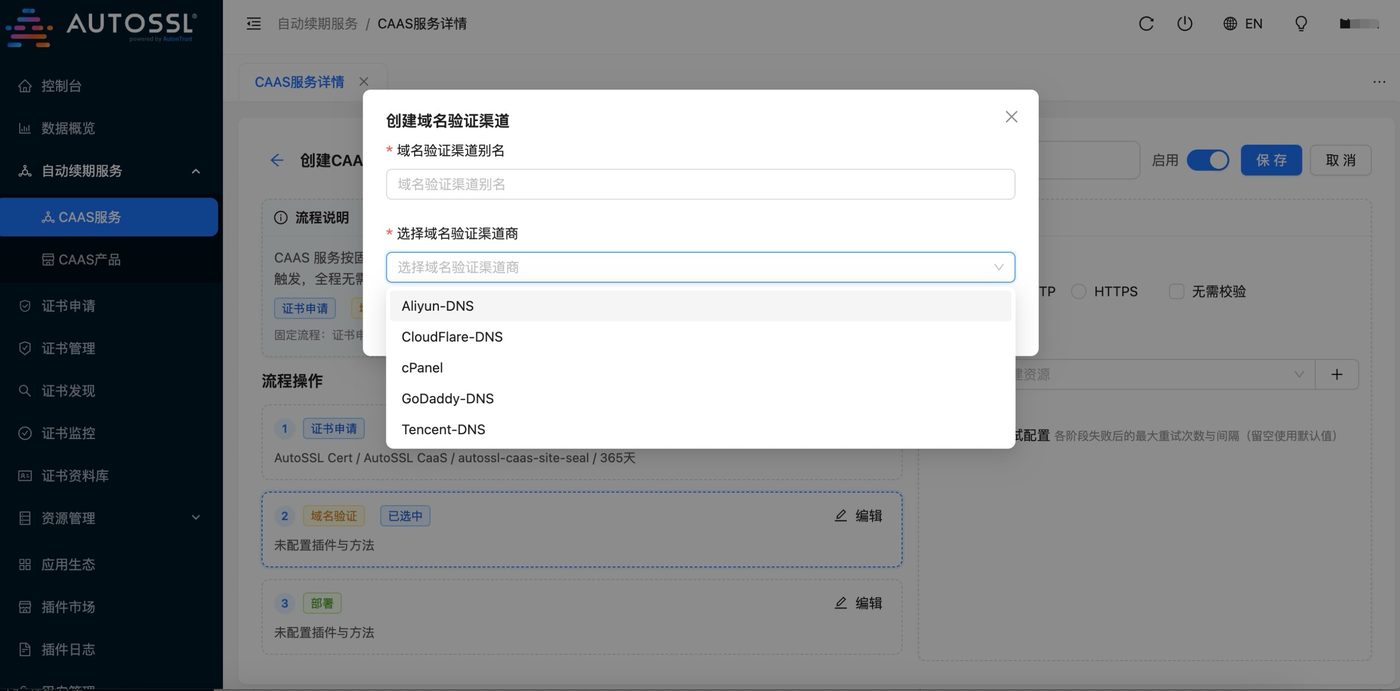The width and height of the screenshot is (1400, 691).
Task: Toggle the 启用 switch
Action: pyautogui.click(x=1208, y=160)
